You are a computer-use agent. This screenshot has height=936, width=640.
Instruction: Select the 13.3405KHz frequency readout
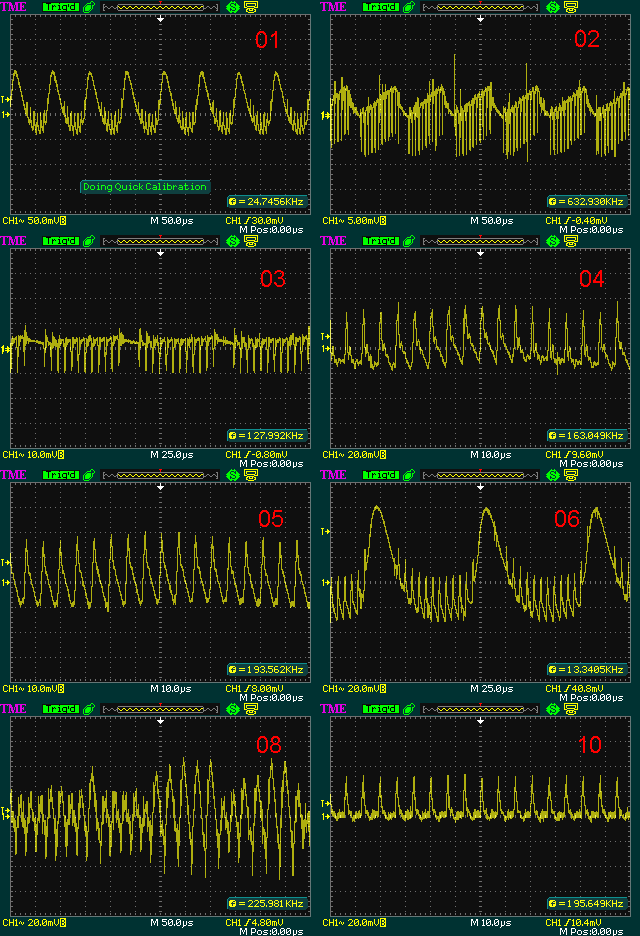(x=587, y=670)
